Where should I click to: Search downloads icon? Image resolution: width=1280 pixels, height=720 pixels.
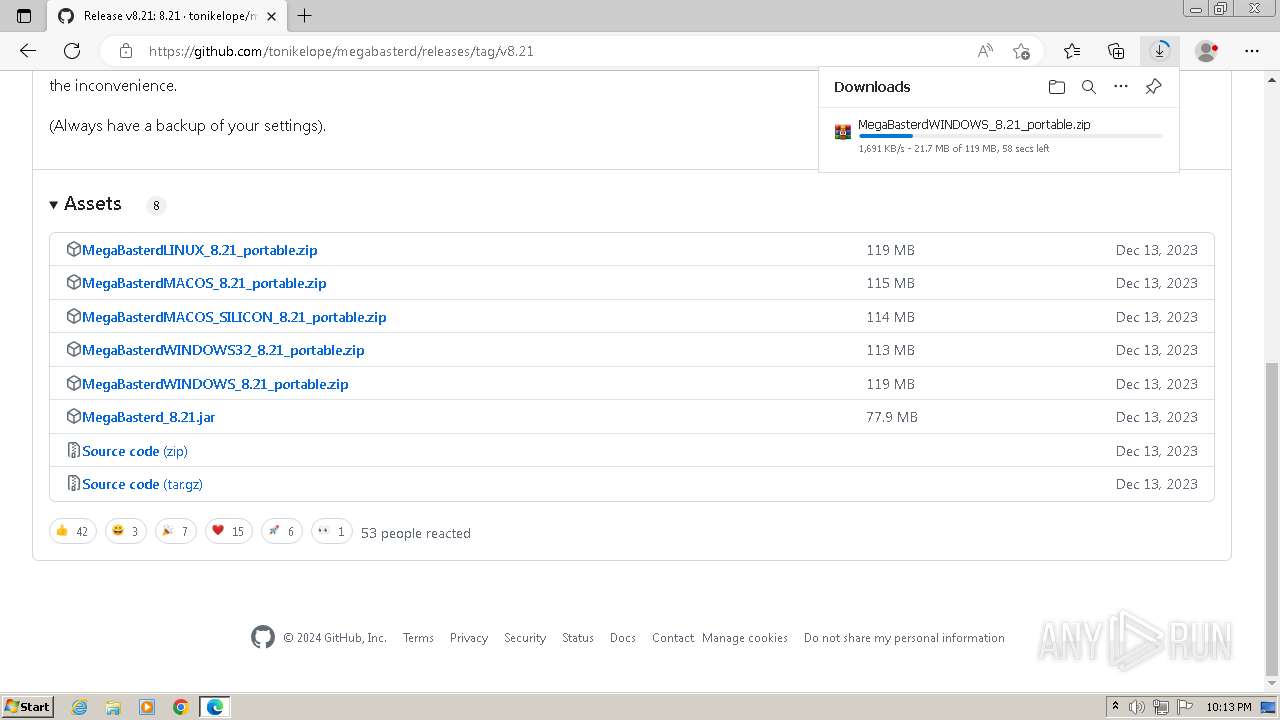[x=1089, y=87]
